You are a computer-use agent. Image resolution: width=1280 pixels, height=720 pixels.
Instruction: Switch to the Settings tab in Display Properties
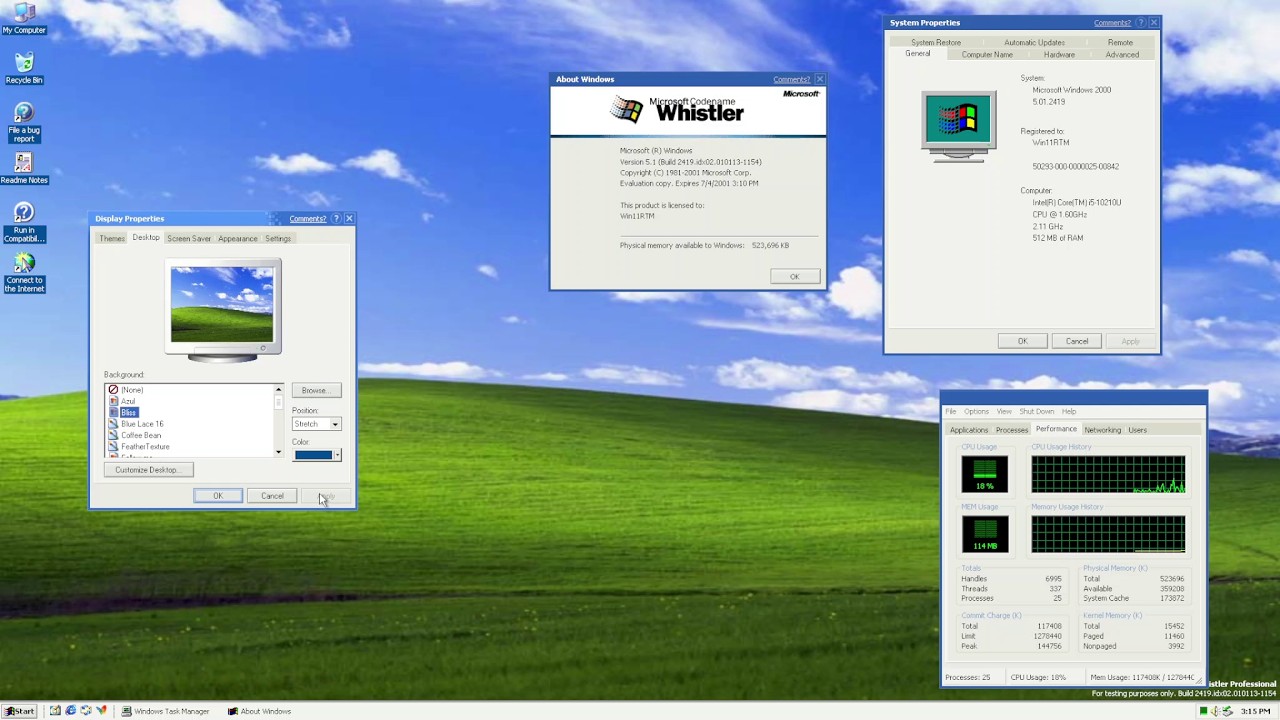pos(278,238)
